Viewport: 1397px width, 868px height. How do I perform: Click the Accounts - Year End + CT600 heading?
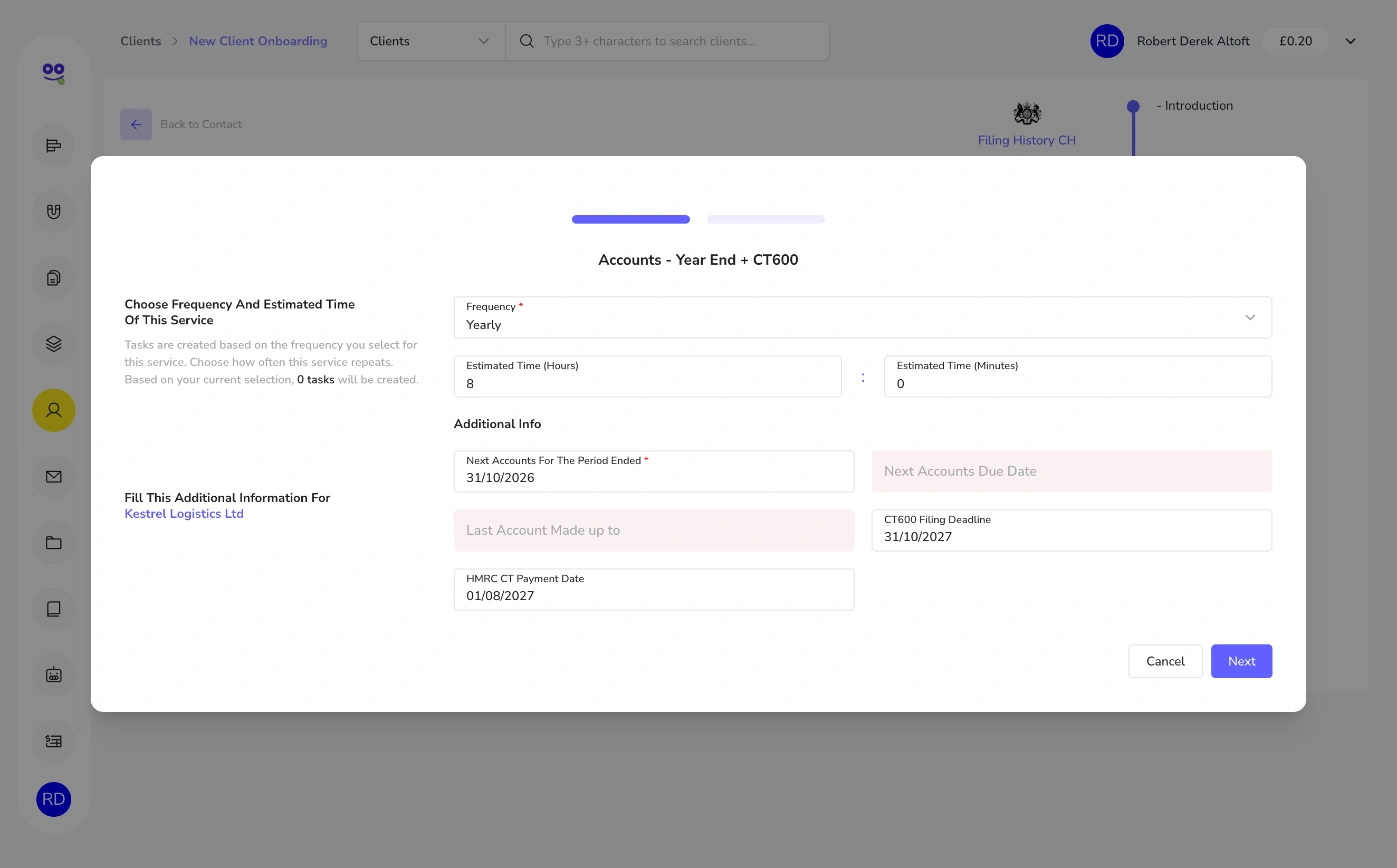pyautogui.click(x=698, y=260)
